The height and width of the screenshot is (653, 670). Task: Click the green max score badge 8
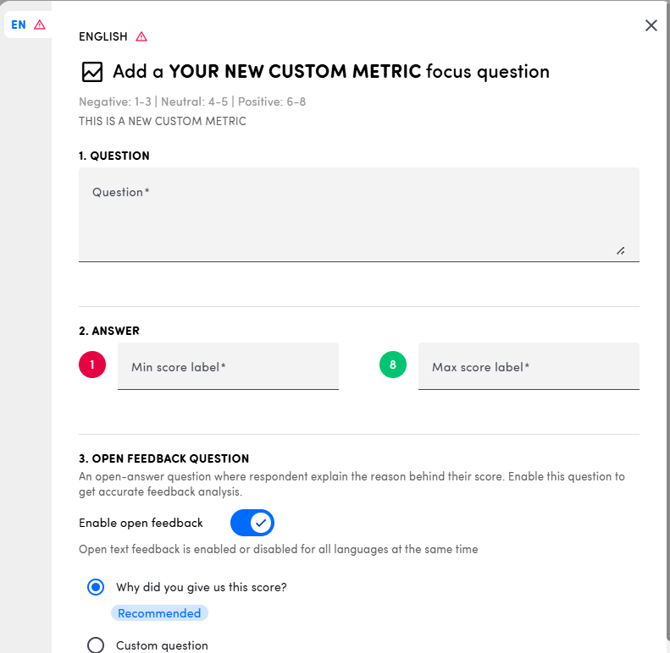click(x=393, y=365)
